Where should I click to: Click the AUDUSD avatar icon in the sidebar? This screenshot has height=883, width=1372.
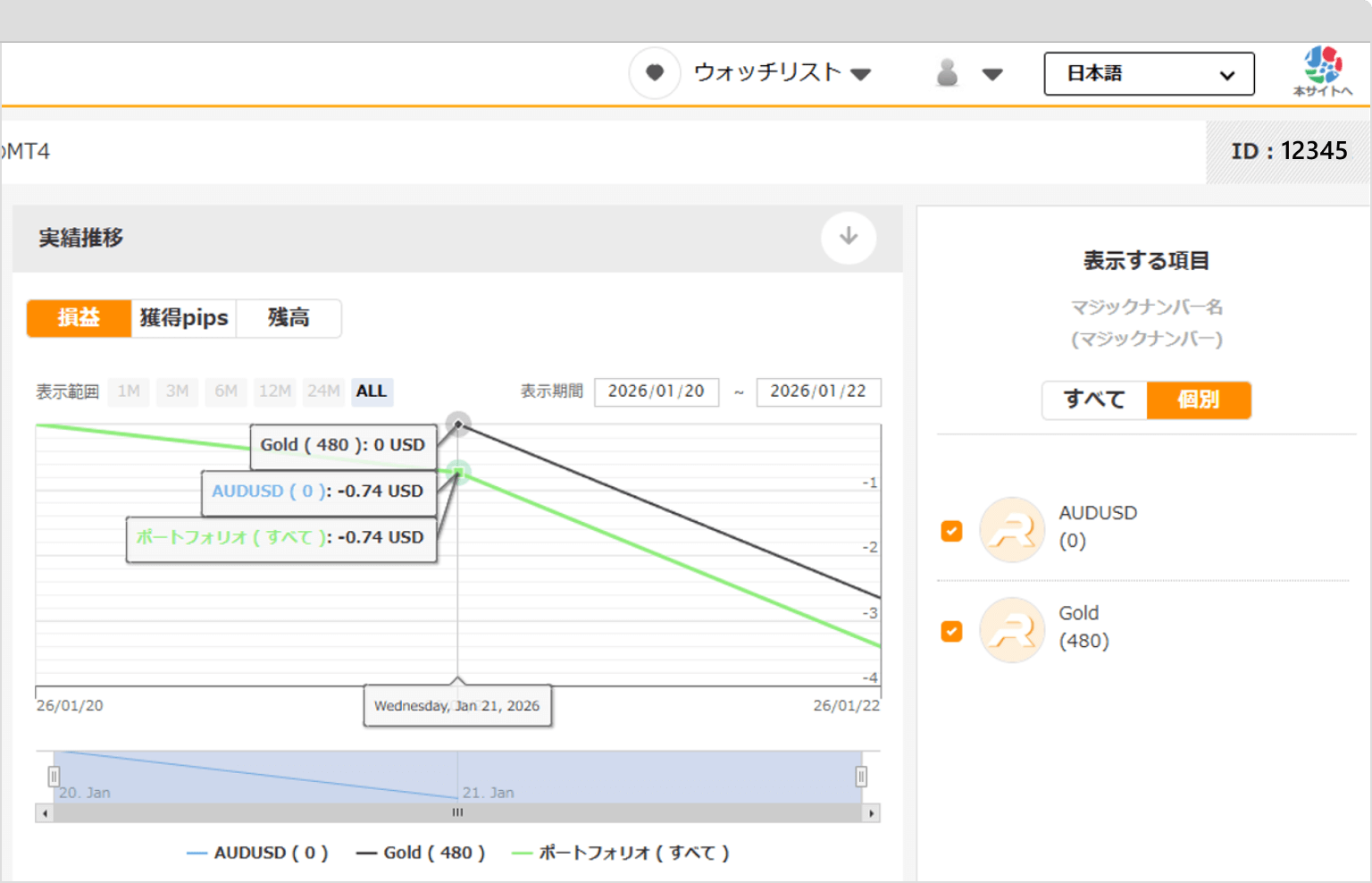pyautogui.click(x=1012, y=530)
